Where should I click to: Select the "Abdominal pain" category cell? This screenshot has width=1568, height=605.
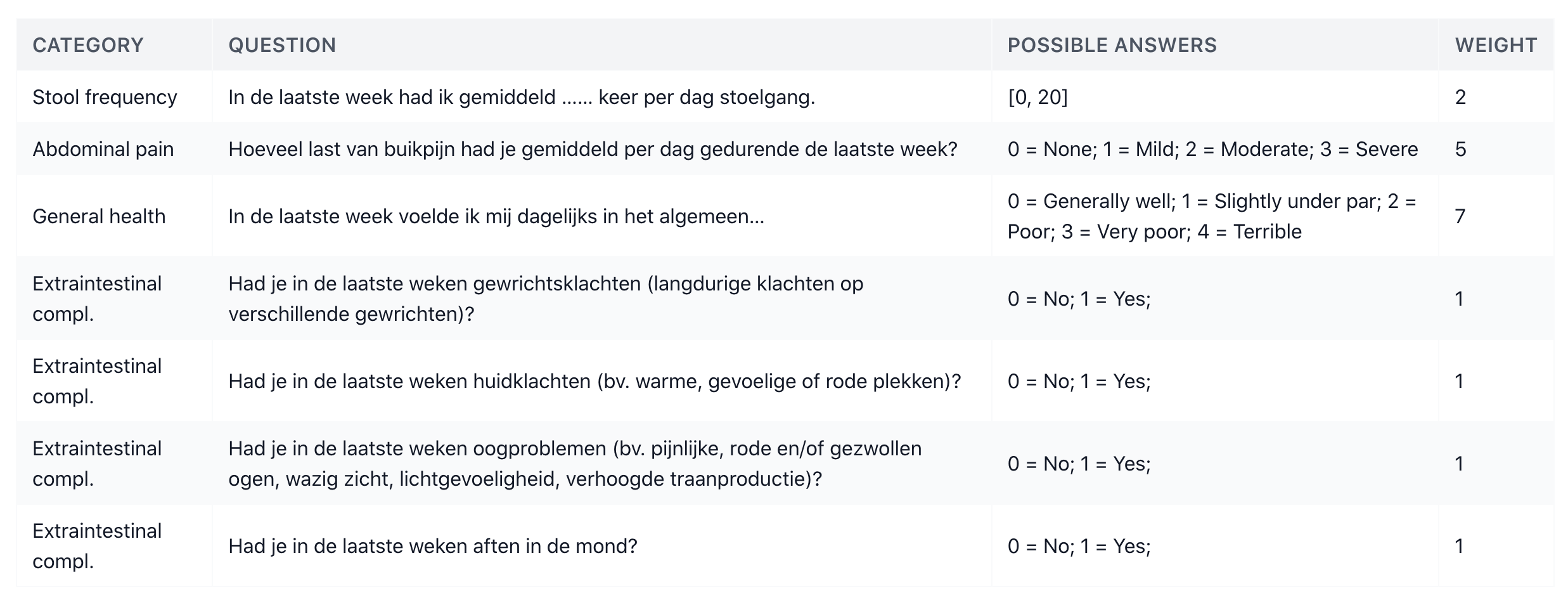pyautogui.click(x=103, y=149)
